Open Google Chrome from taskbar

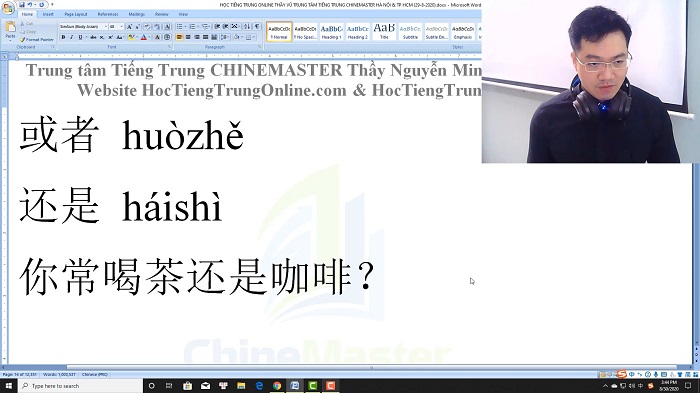(277, 386)
